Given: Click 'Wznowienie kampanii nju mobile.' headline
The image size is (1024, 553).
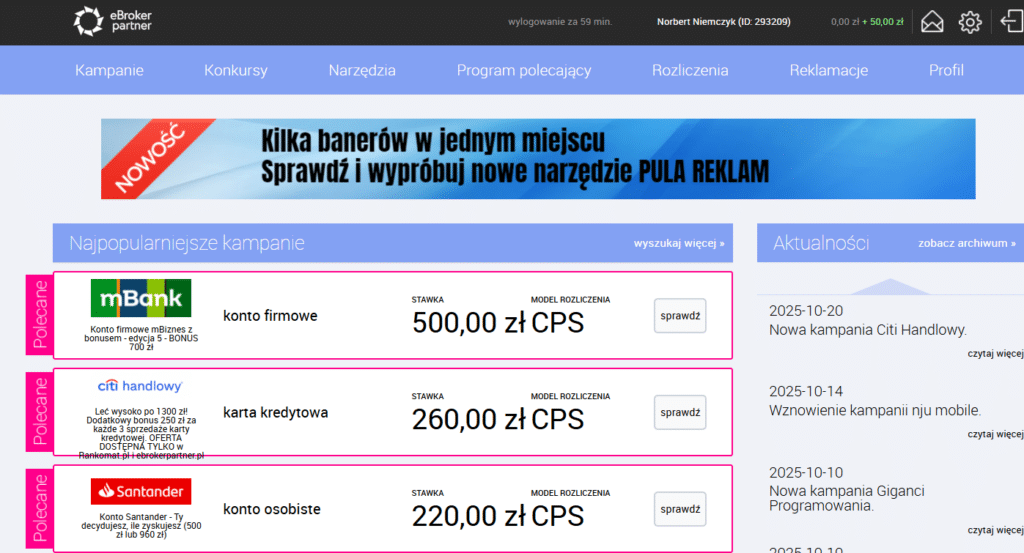Looking at the screenshot, I should pyautogui.click(x=875, y=411).
